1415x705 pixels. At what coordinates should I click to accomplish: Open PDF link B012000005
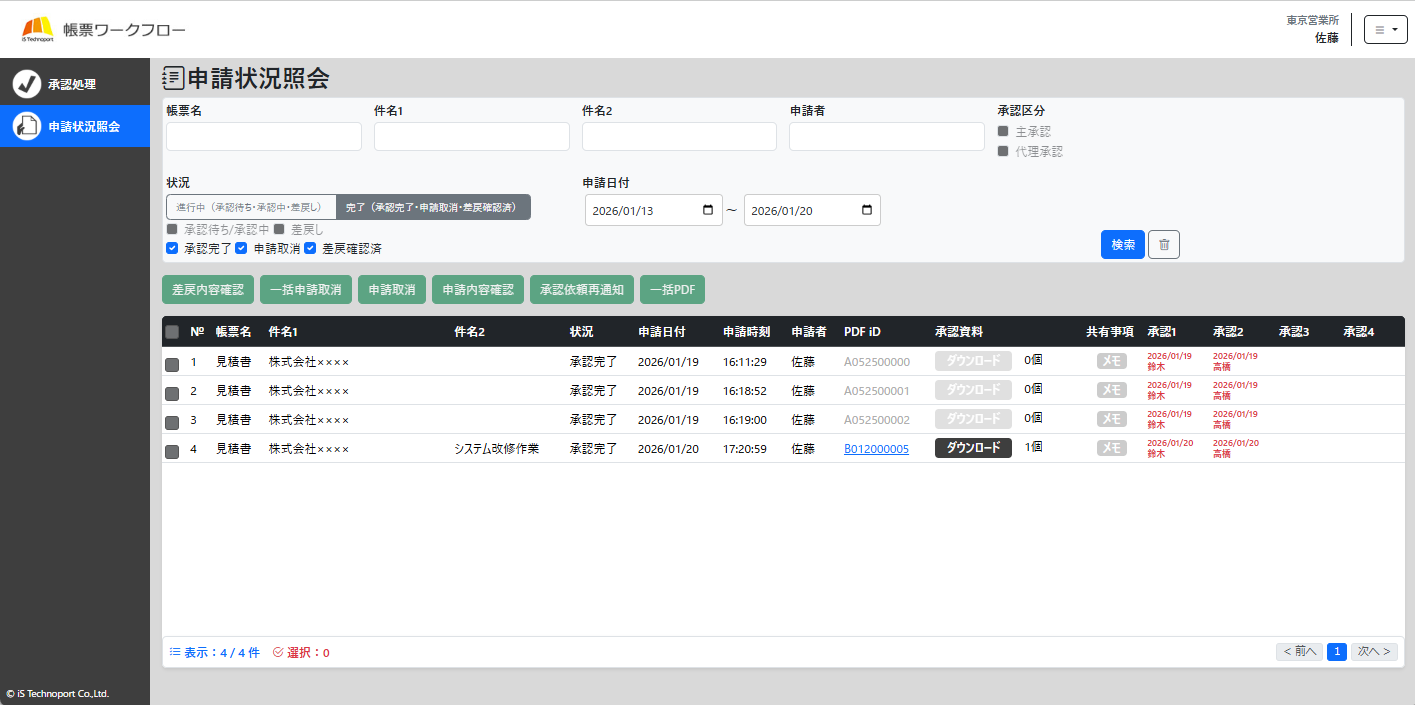pos(876,449)
